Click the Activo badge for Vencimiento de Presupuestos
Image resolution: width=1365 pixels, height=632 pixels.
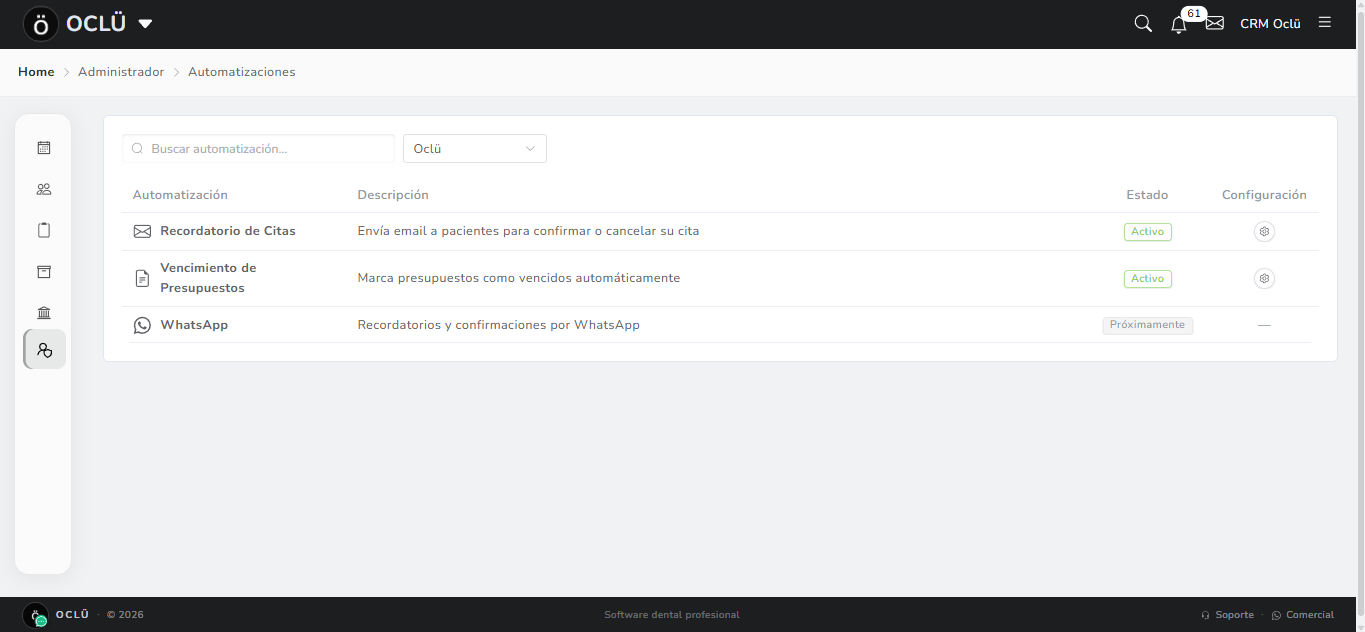click(x=1147, y=278)
